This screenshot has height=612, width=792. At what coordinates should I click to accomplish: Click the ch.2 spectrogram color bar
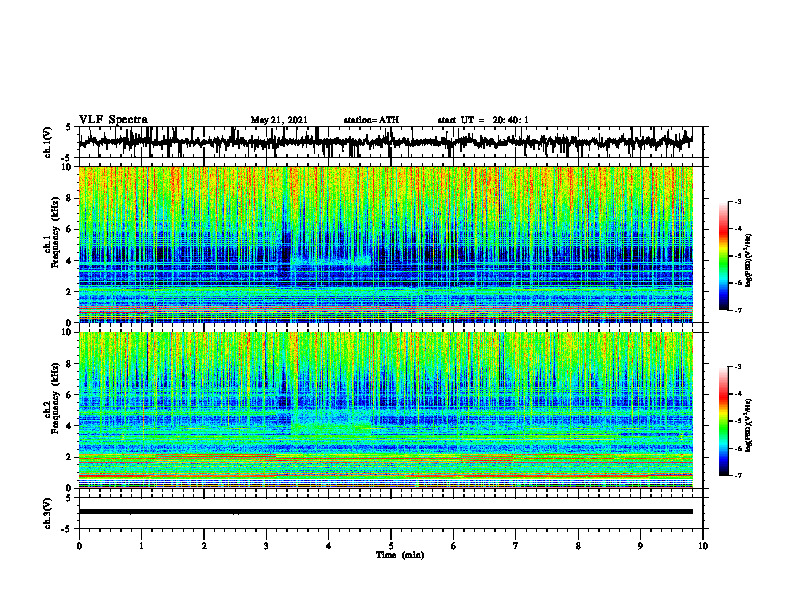723,421
